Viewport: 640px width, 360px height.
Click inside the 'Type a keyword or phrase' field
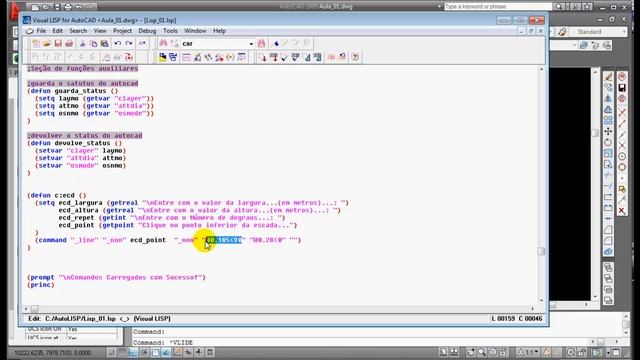[497, 7]
